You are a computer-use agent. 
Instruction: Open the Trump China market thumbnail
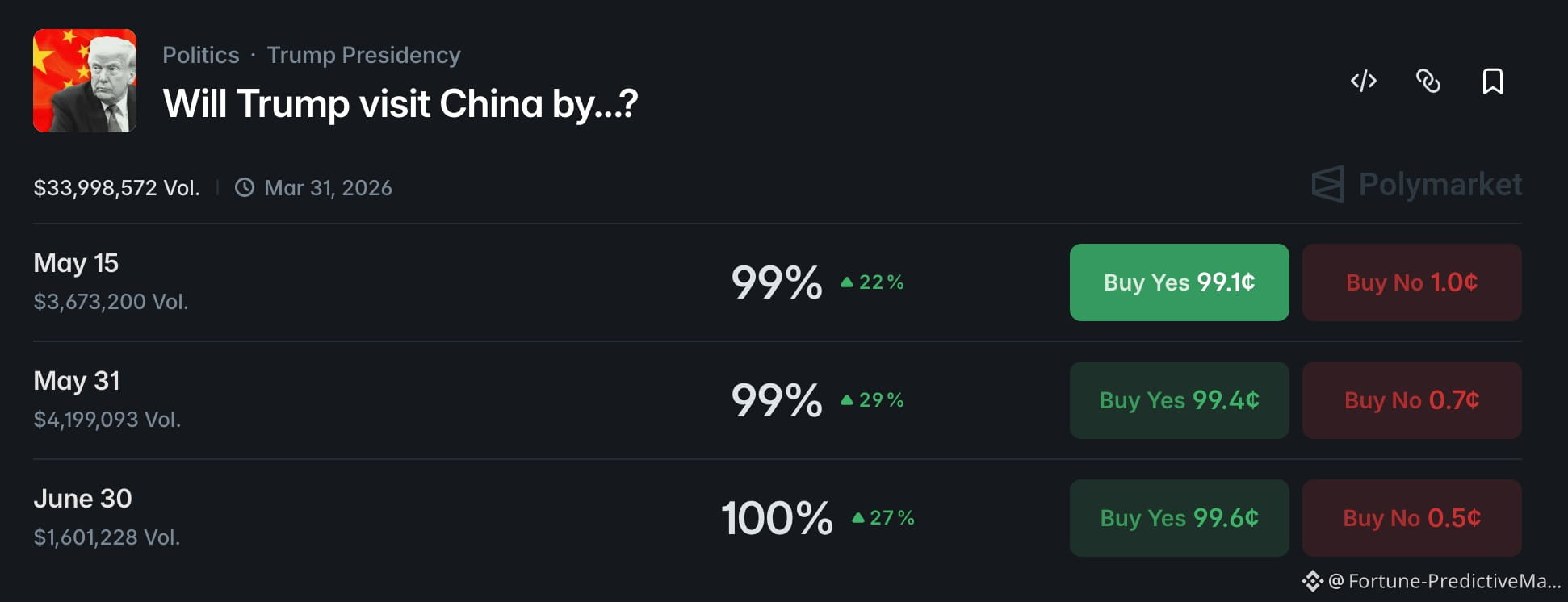pyautogui.click(x=85, y=81)
